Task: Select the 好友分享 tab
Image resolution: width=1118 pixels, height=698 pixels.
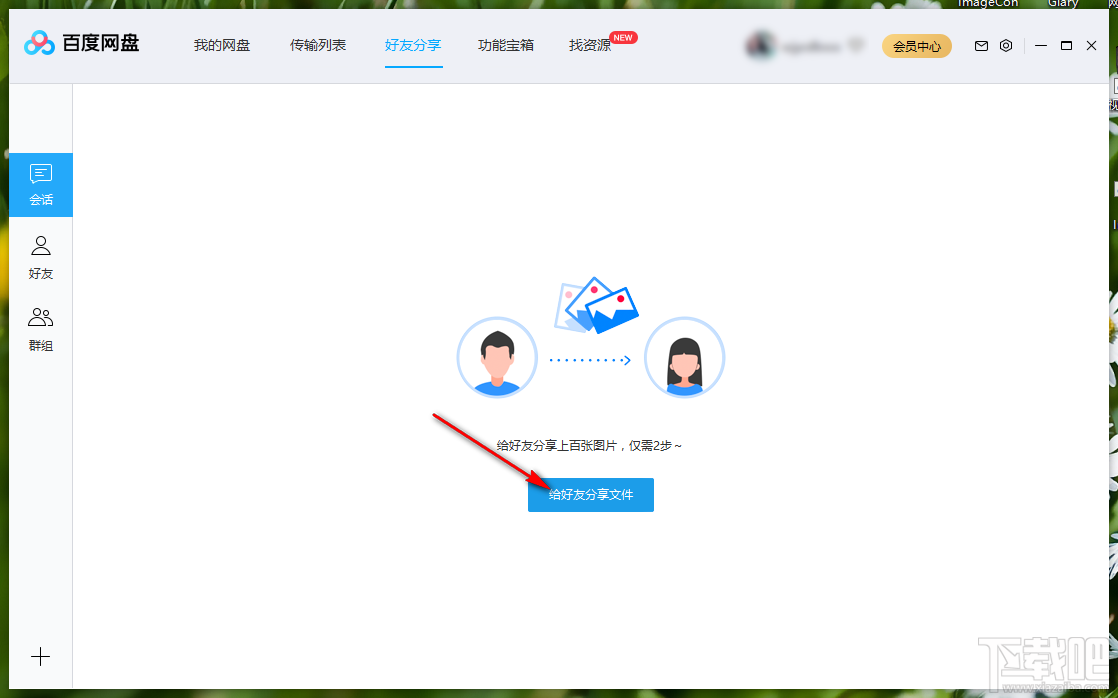Action: click(x=414, y=45)
